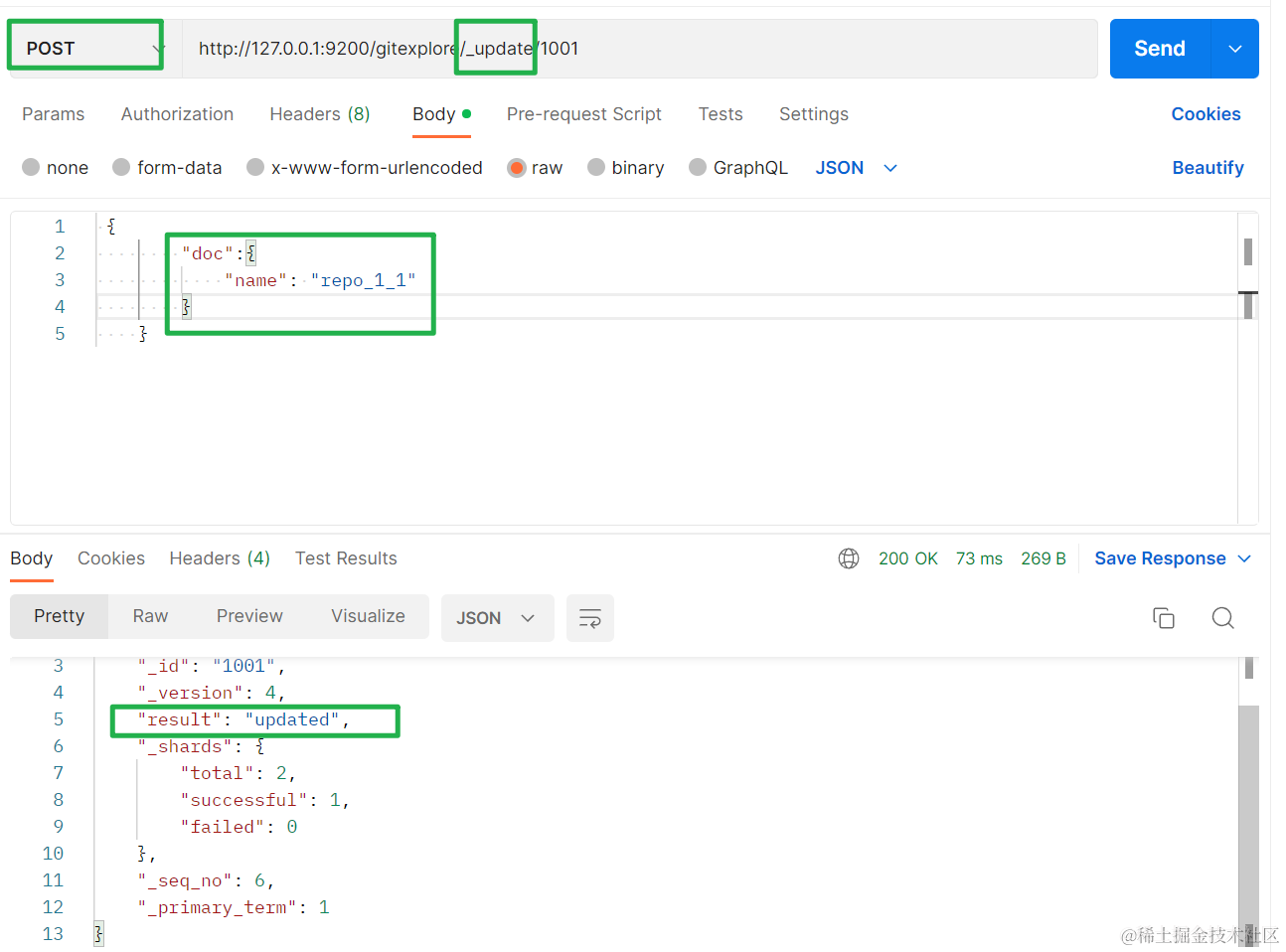Click the "_version": 4 line in response
The width and height of the screenshot is (1286, 952).
click(x=212, y=693)
